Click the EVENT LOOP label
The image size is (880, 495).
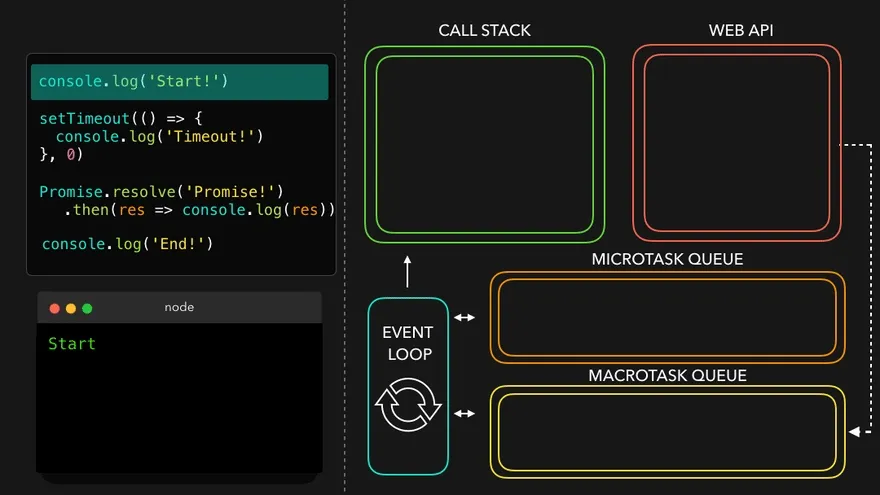coord(408,343)
